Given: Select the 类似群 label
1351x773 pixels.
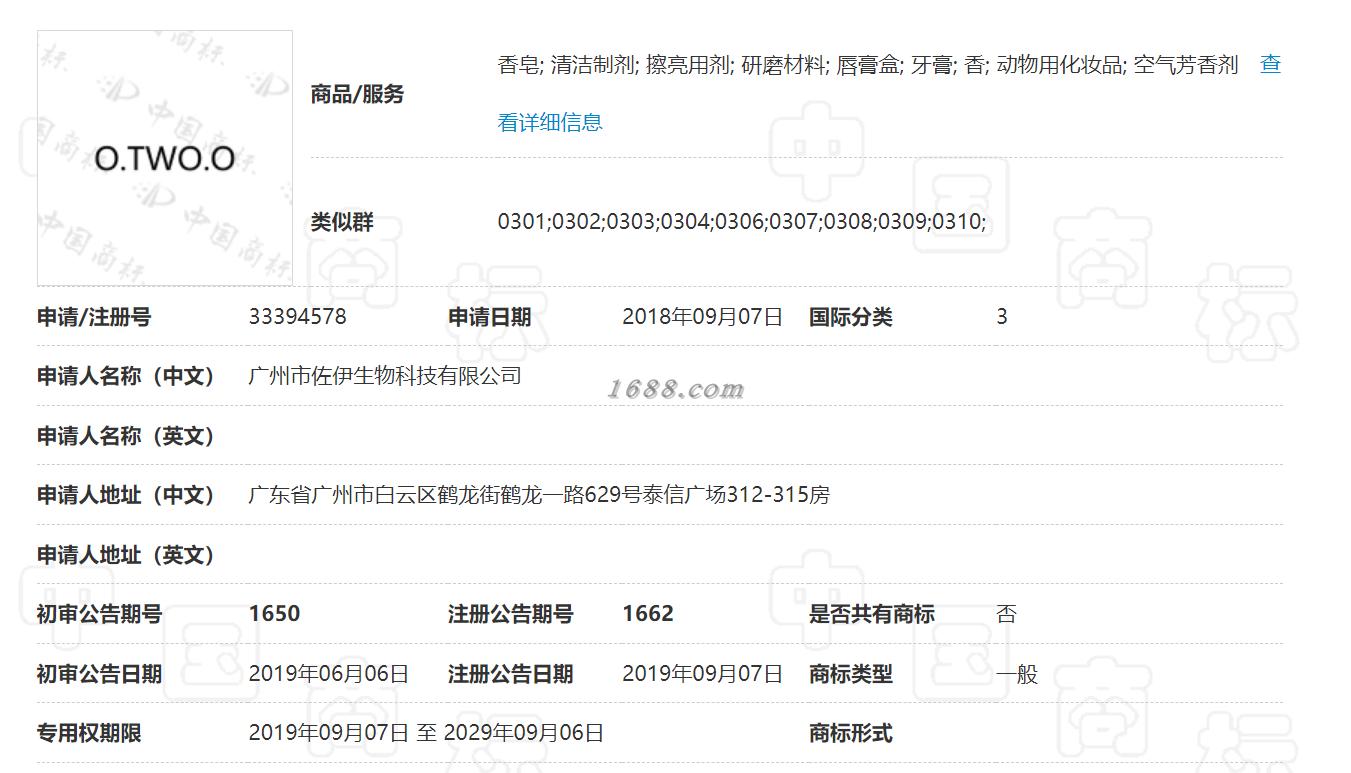Looking at the screenshot, I should (342, 222).
